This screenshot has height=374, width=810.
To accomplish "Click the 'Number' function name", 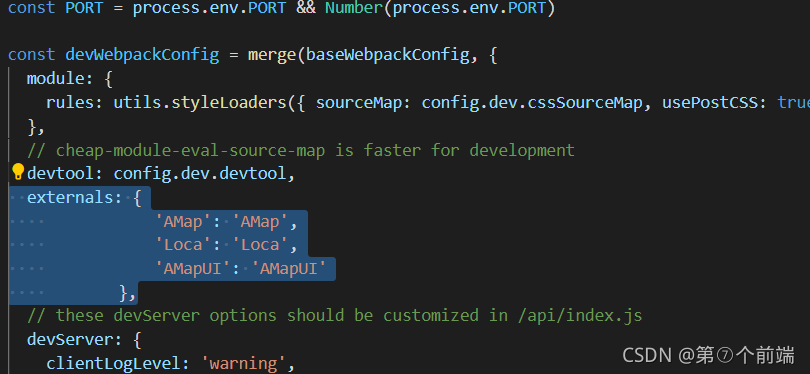I will point(354,8).
